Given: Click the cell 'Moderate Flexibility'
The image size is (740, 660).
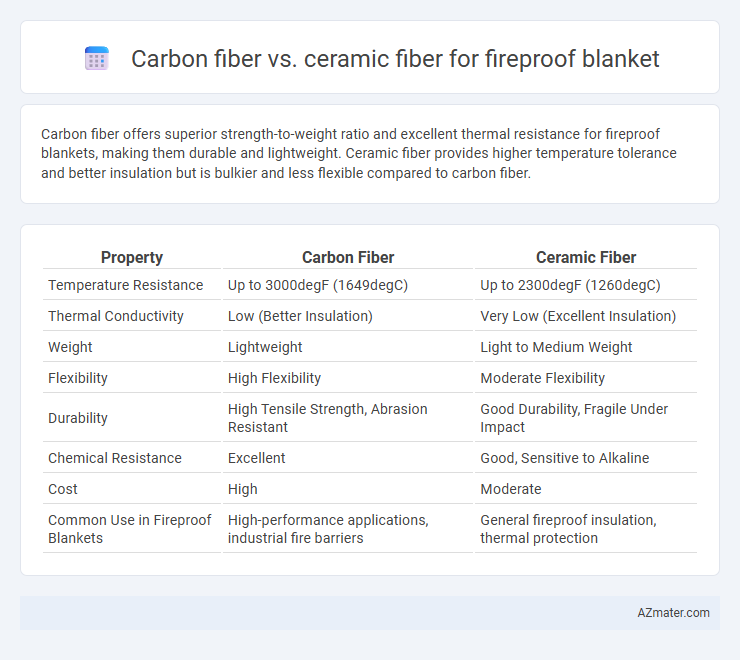Looking at the screenshot, I should (x=542, y=378).
